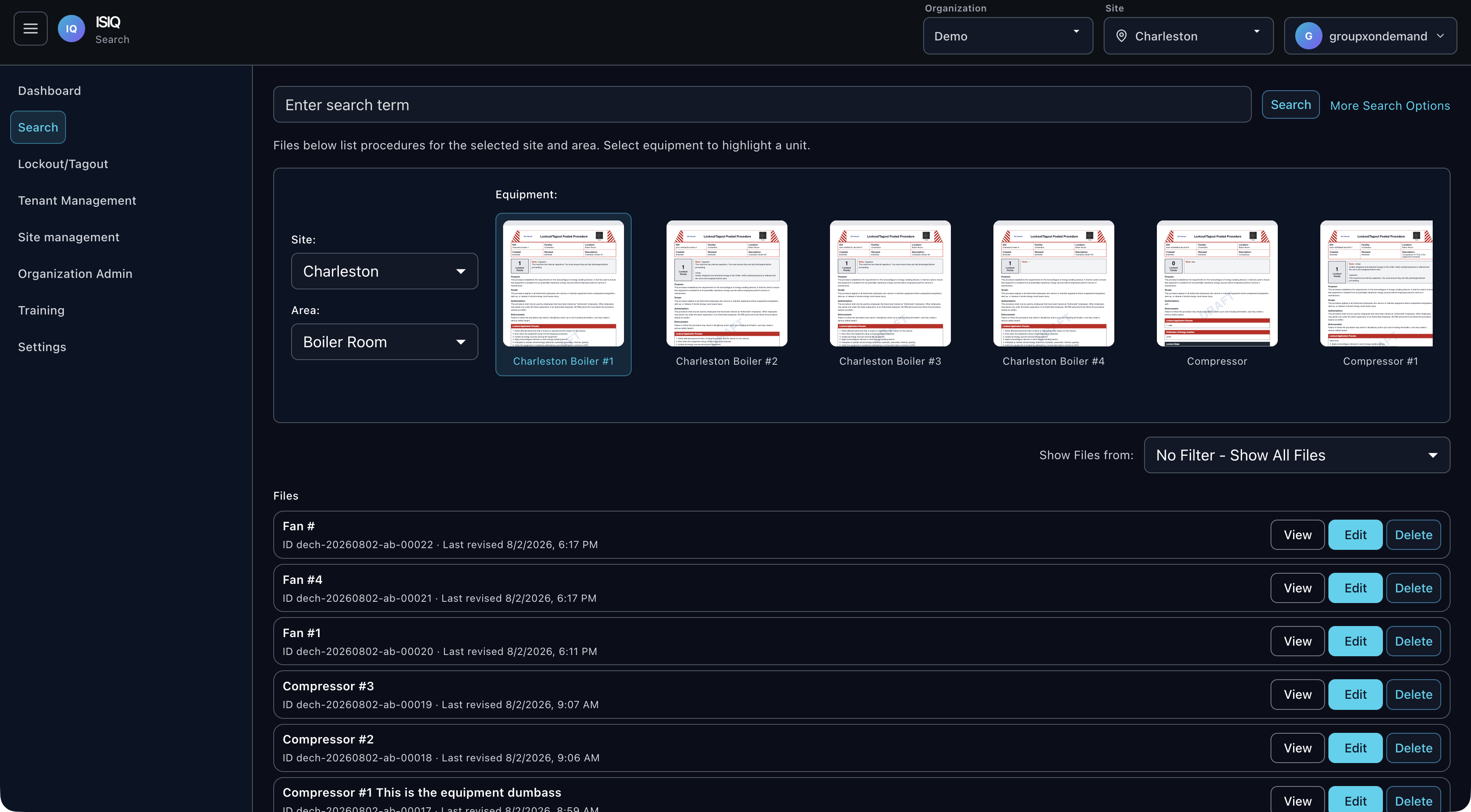
Task: Delete the Compressor #2 file
Action: (x=1413, y=747)
